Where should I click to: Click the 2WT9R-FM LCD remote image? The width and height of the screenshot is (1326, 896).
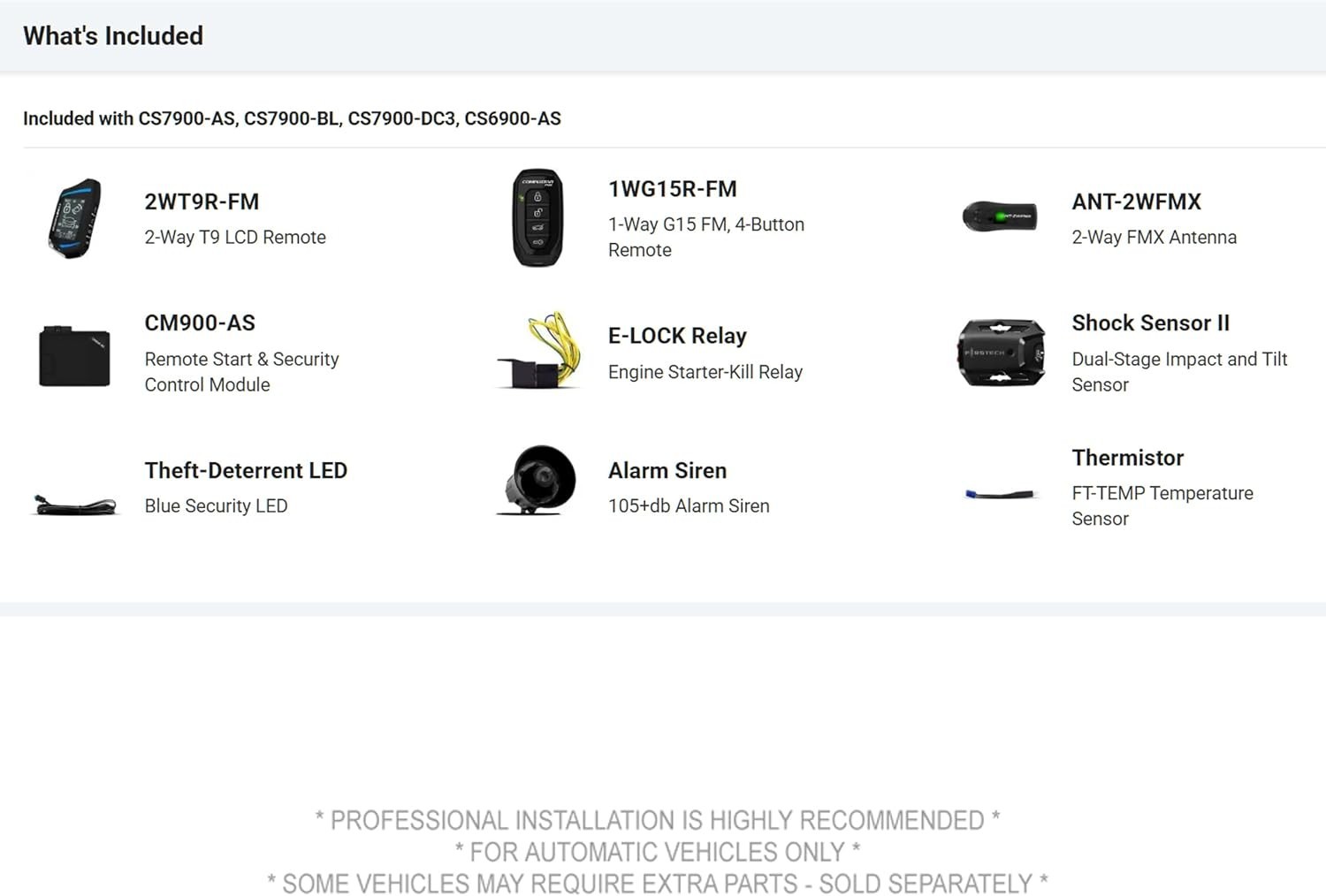74,218
